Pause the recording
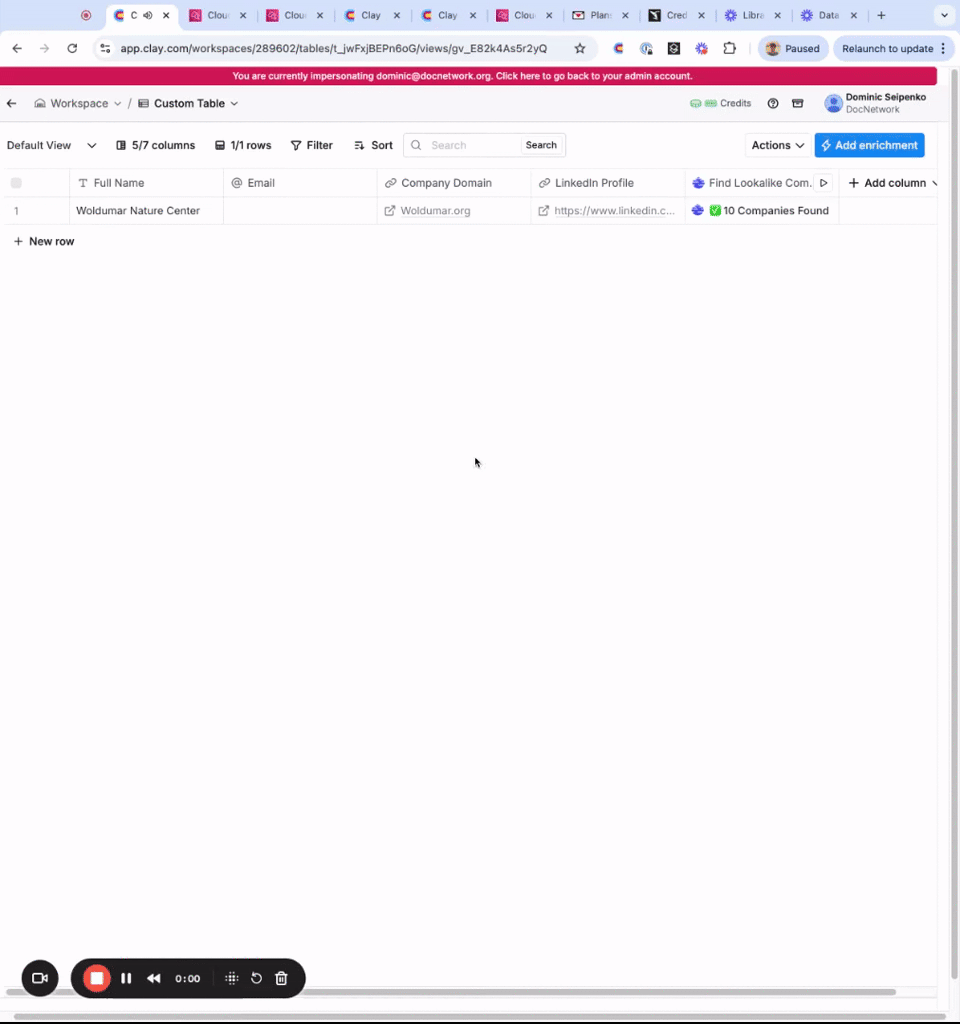The image size is (960, 1024). pos(126,978)
